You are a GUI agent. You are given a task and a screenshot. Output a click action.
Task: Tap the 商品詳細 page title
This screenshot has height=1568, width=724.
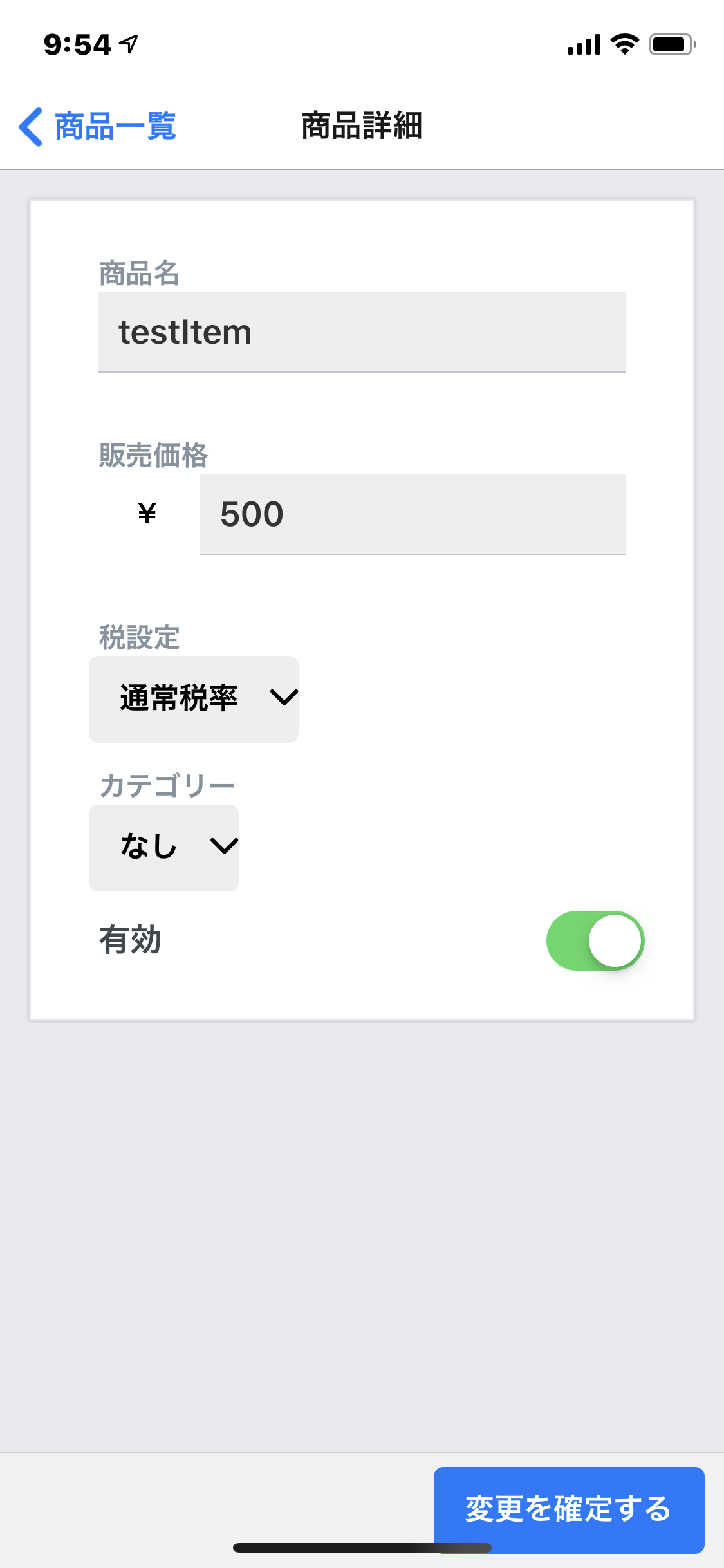362,126
